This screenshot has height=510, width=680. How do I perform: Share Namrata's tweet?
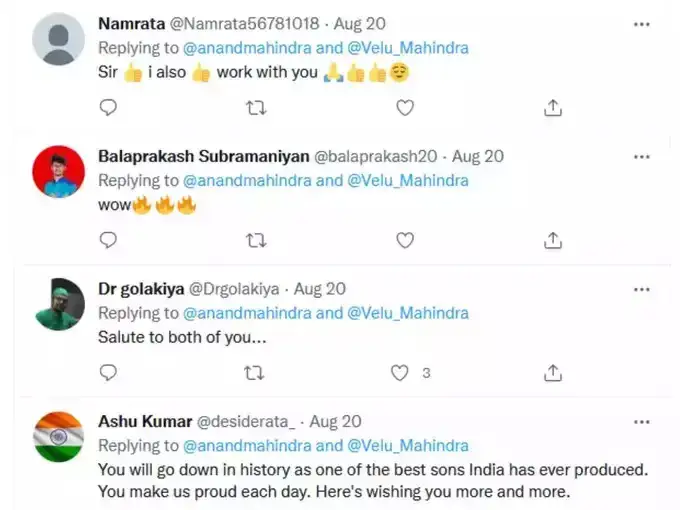(x=552, y=108)
